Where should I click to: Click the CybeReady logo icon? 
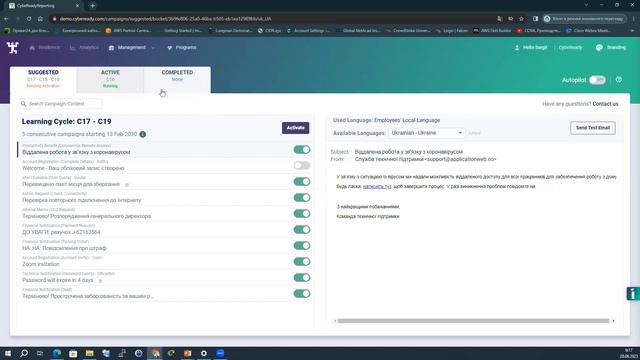[x=13, y=48]
